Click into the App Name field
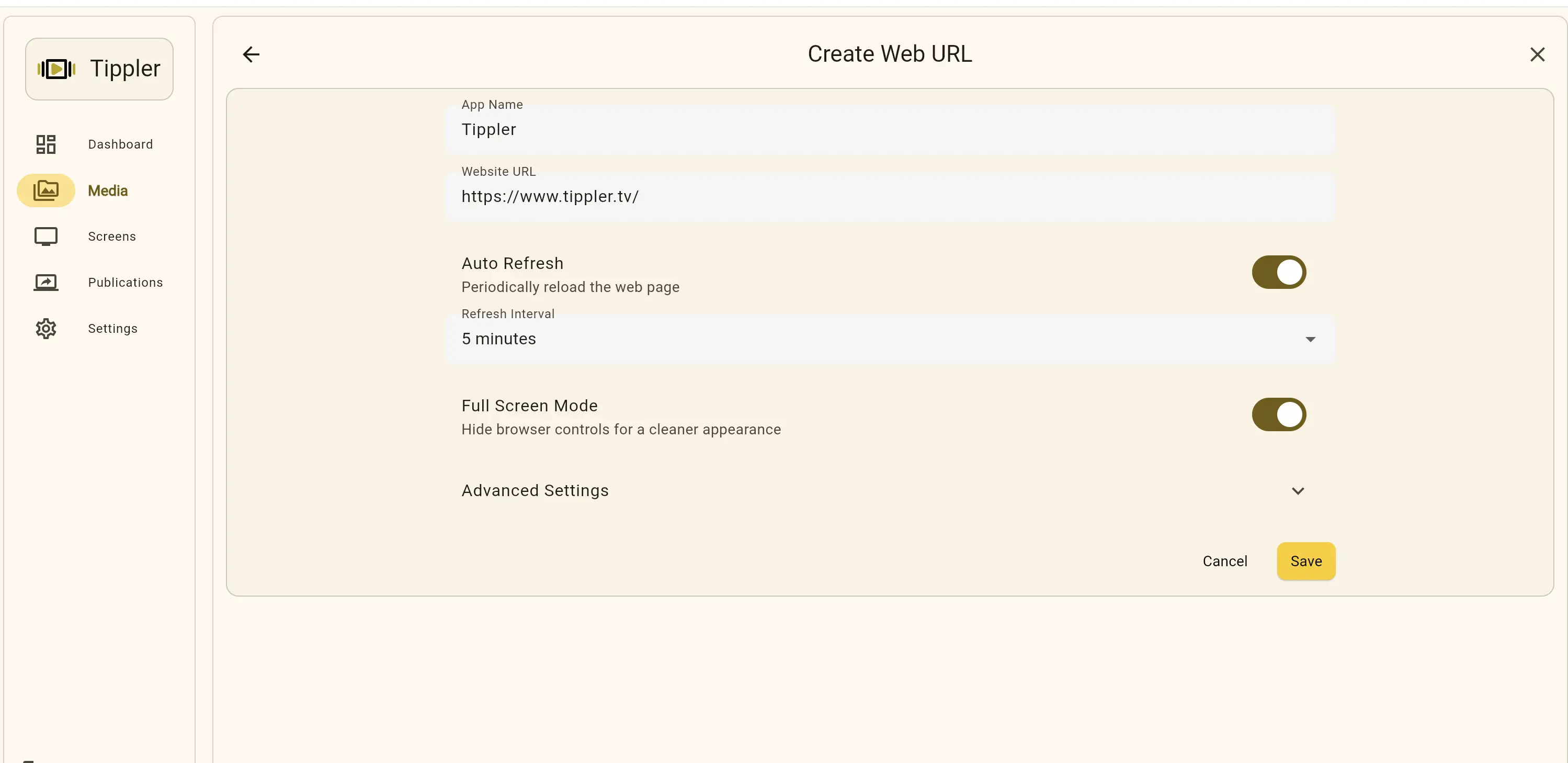This screenshot has height=763, width=1568. click(889, 130)
